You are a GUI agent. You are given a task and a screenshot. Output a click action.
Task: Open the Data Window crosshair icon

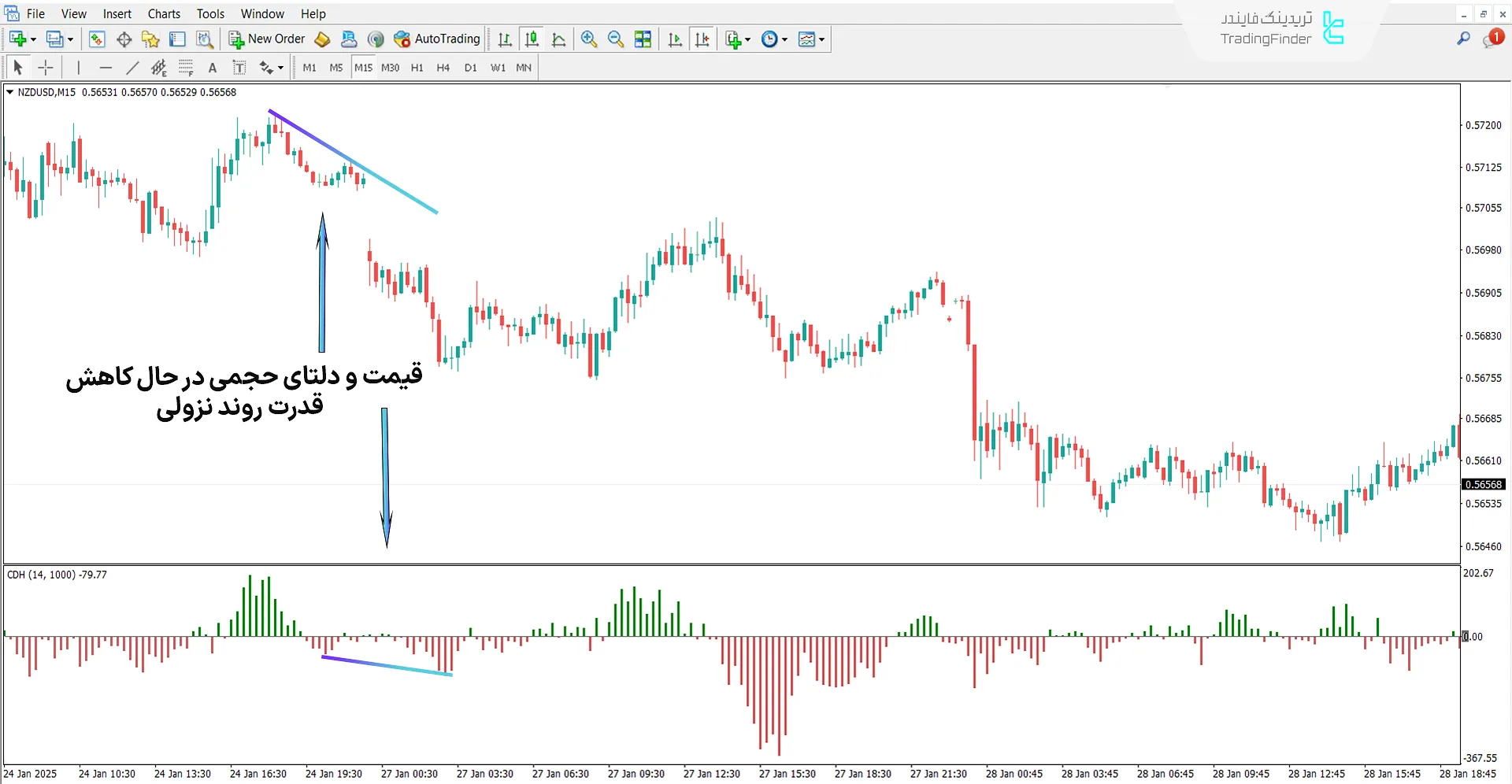(x=124, y=39)
